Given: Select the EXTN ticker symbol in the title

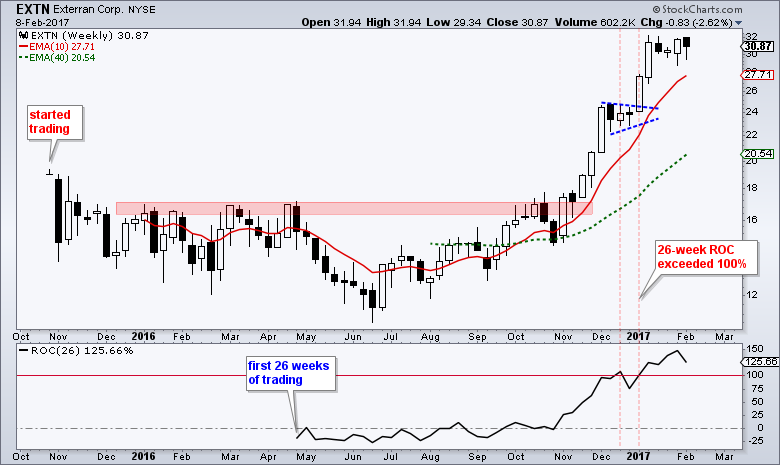Looking at the screenshot, I should click(32, 9).
